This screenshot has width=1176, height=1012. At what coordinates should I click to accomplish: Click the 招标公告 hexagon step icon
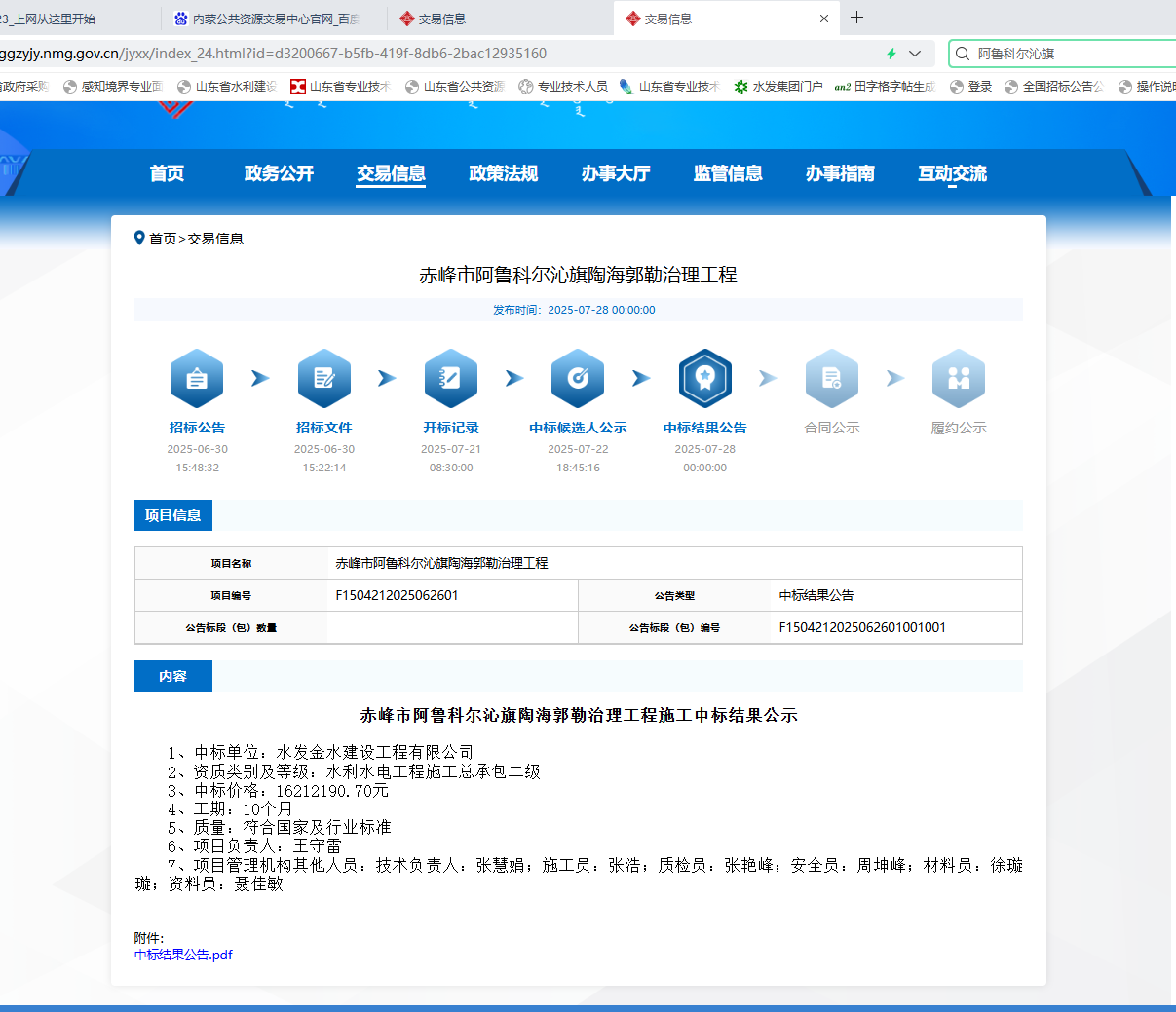click(x=197, y=378)
